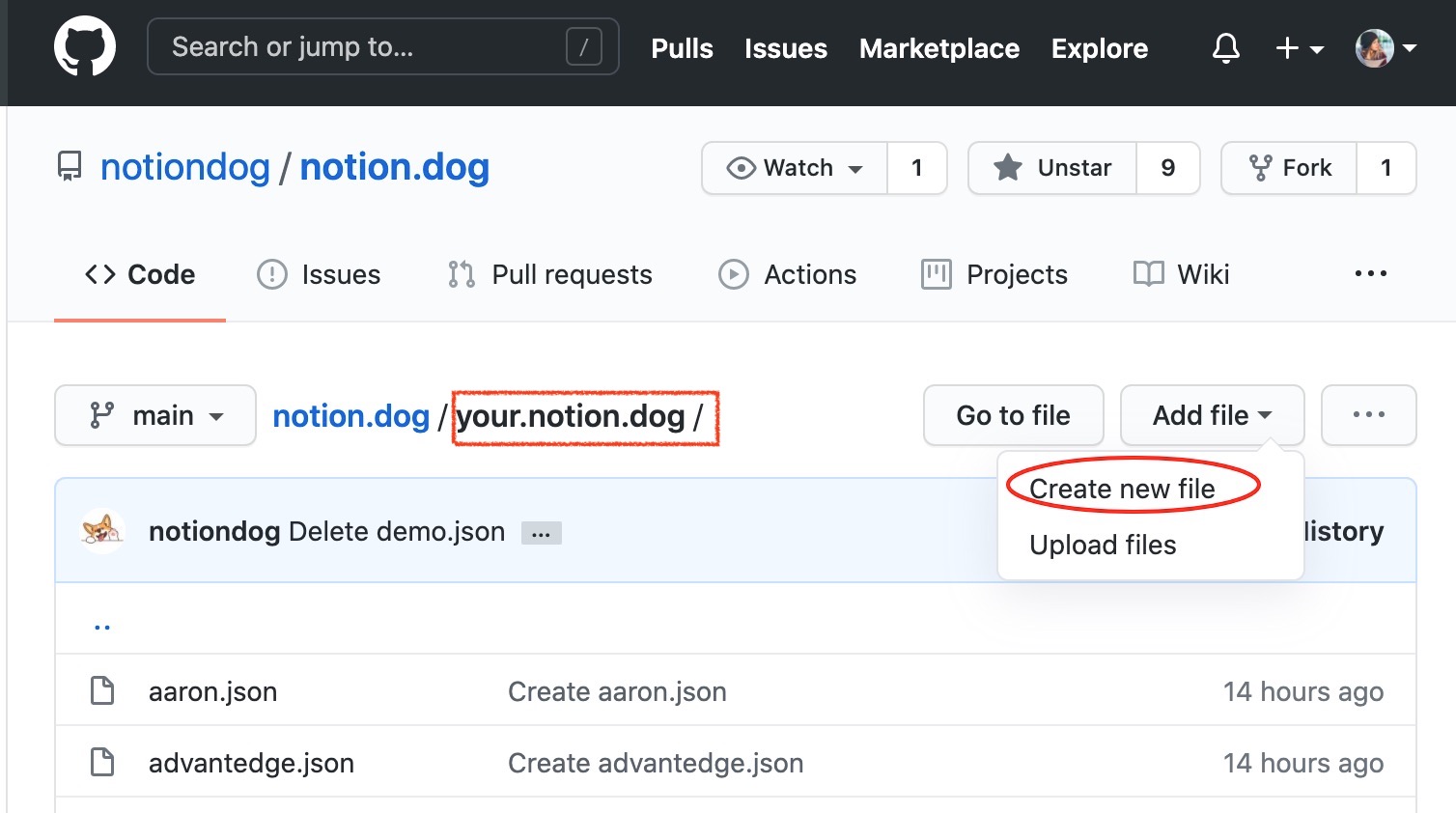Open the Watch dropdown
This screenshot has width=1456, height=813.
pyautogui.click(x=795, y=168)
